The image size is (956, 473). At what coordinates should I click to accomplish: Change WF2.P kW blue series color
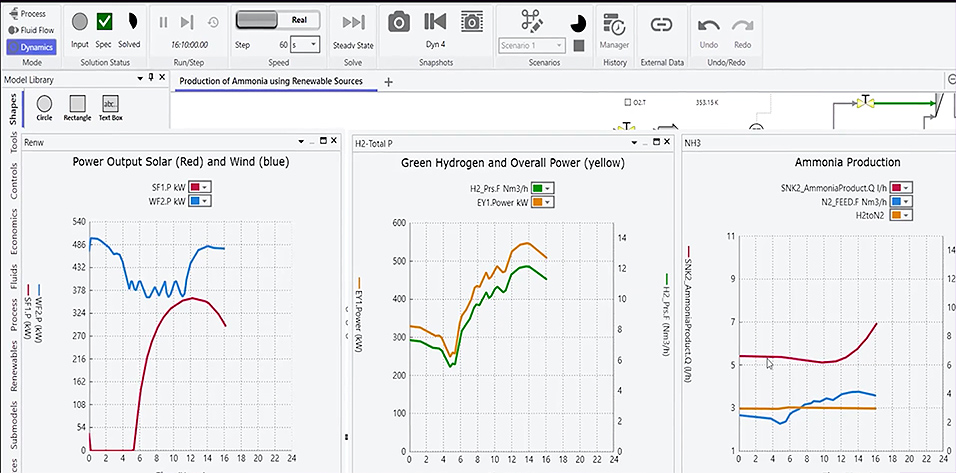click(201, 200)
